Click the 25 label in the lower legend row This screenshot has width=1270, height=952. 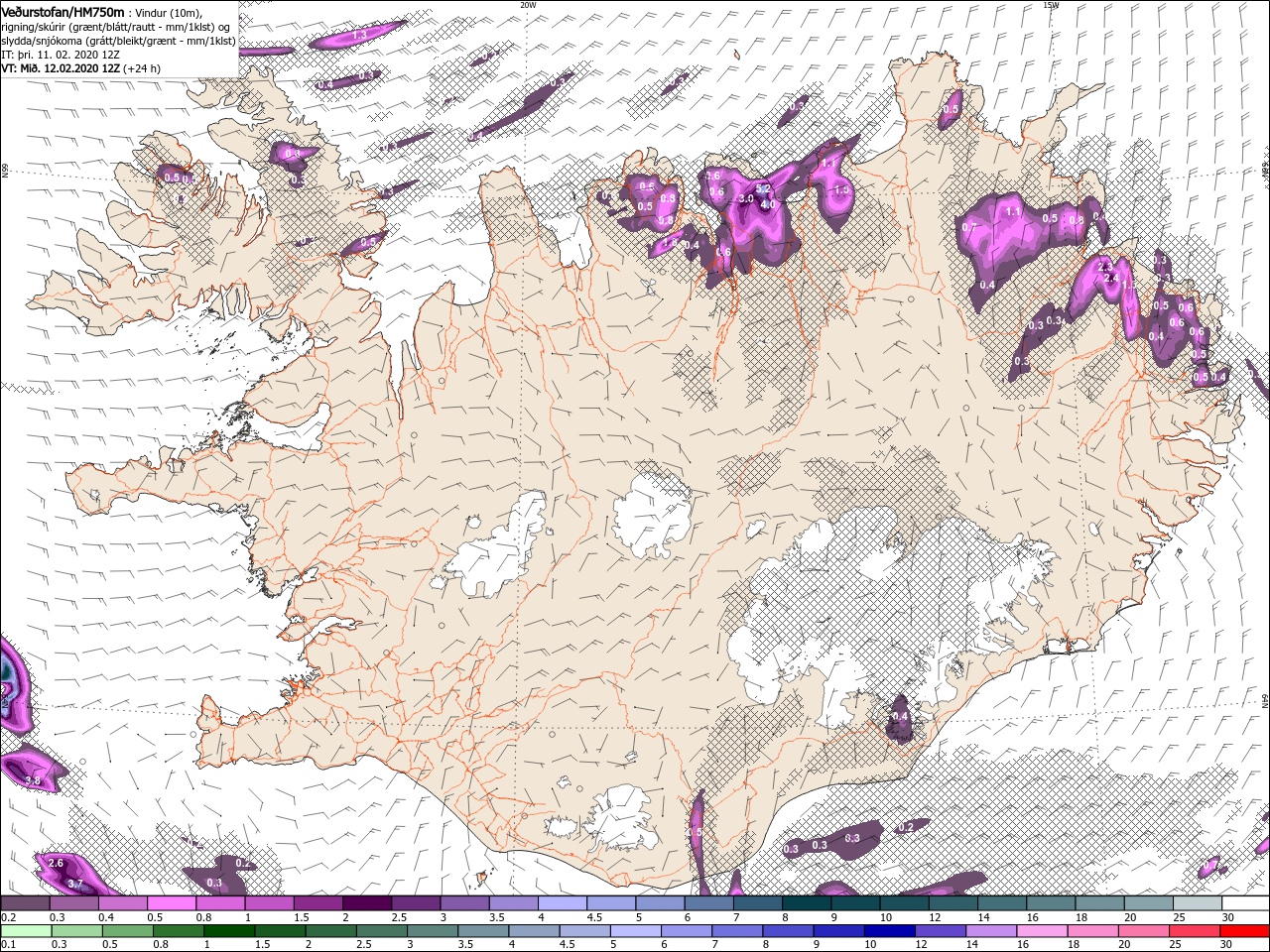tap(1174, 944)
